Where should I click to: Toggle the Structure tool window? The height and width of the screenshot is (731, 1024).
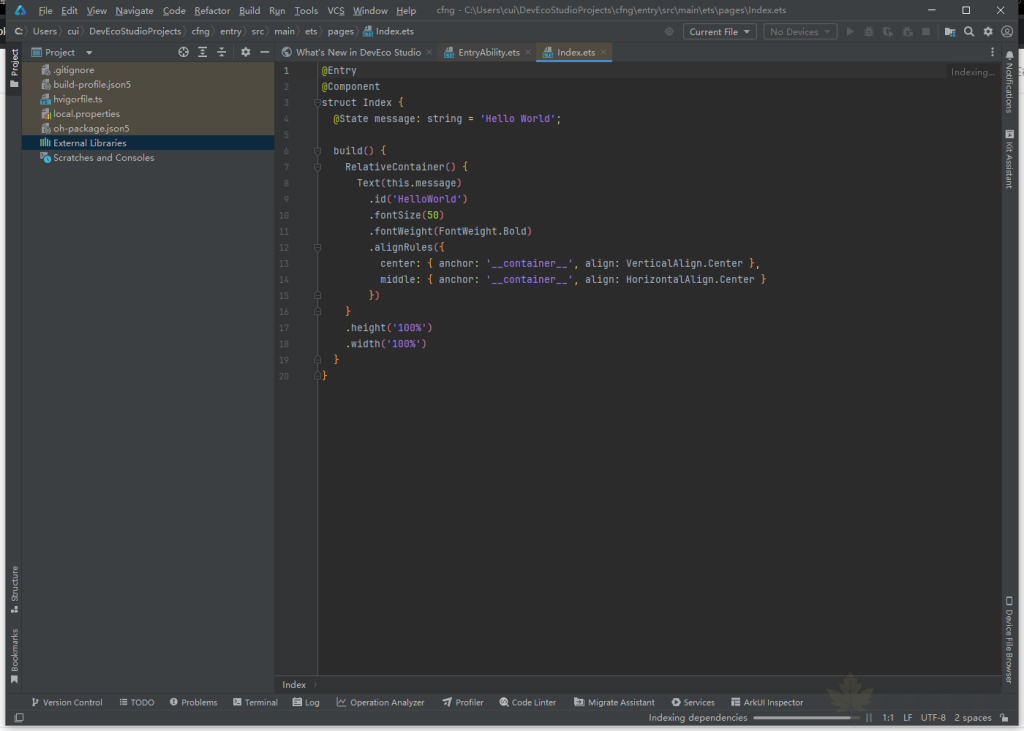point(14,588)
